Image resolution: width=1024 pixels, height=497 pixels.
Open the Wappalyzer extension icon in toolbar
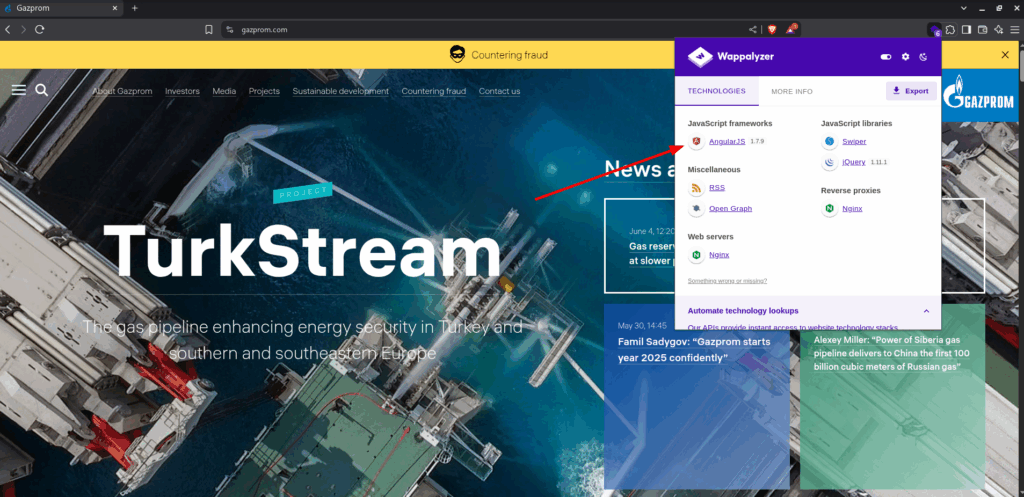click(x=934, y=29)
